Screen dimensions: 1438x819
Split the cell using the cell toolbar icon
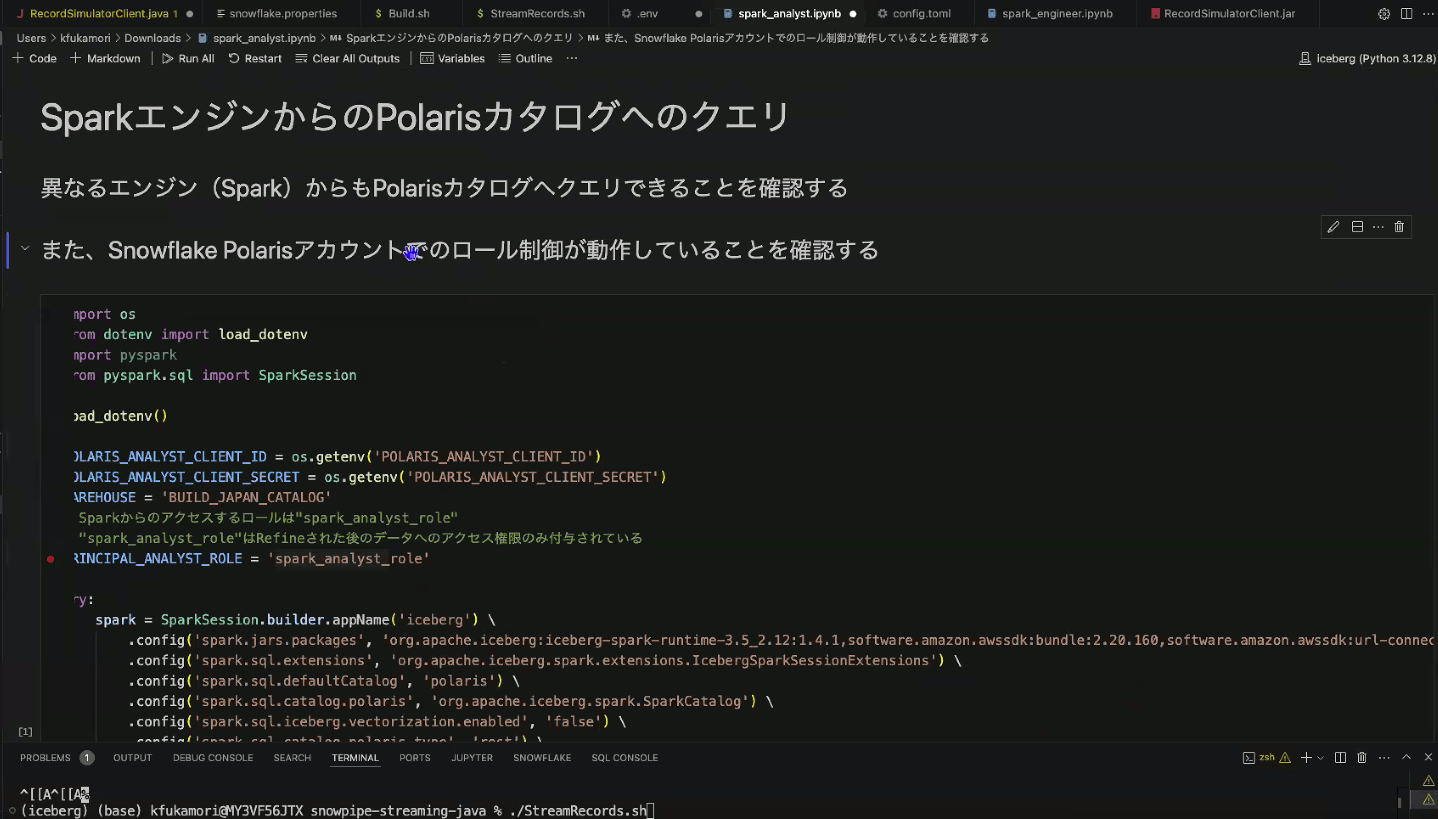click(x=1357, y=227)
